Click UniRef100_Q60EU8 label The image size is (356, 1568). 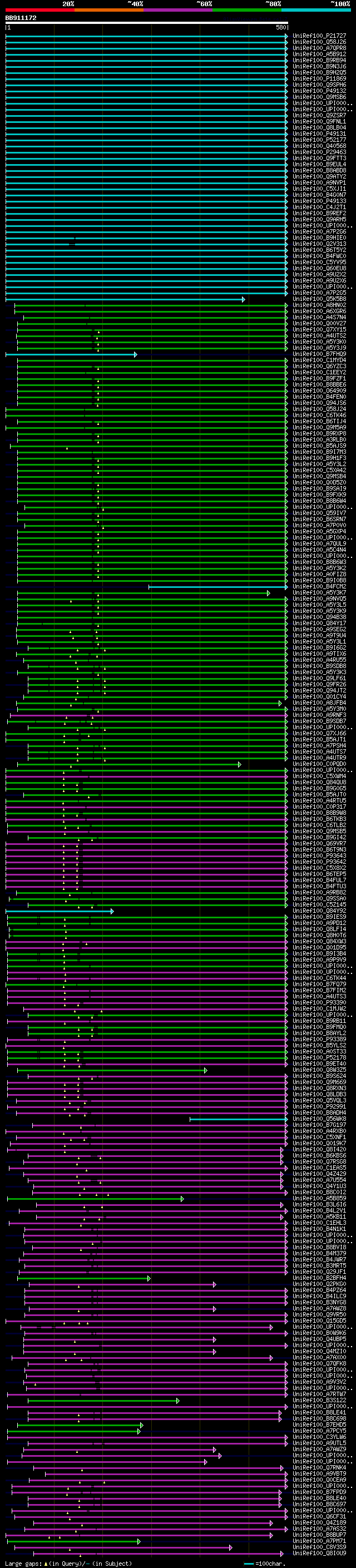point(319,269)
